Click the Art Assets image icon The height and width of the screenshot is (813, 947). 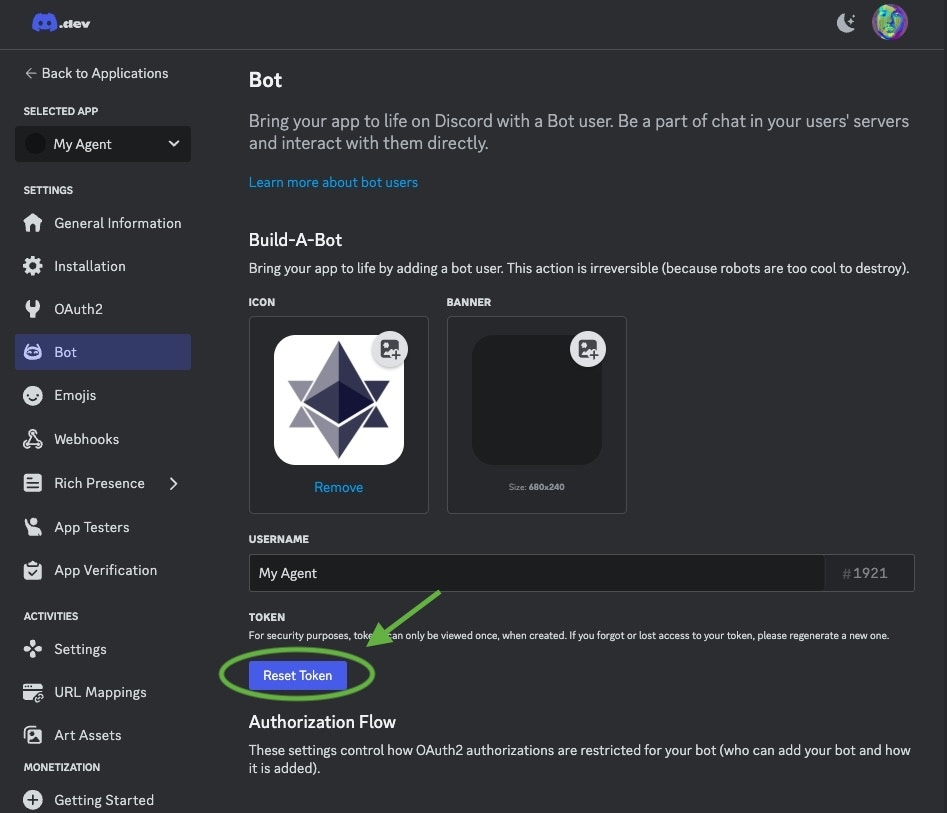point(33,735)
